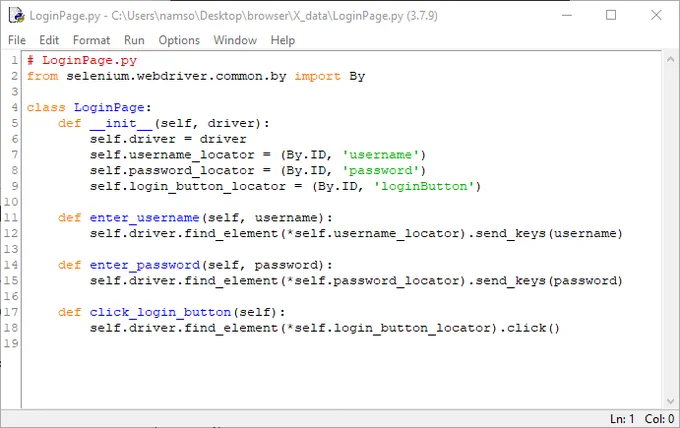The height and width of the screenshot is (428, 680).
Task: Click 'self.username_locator' on line 7
Action: pos(172,155)
